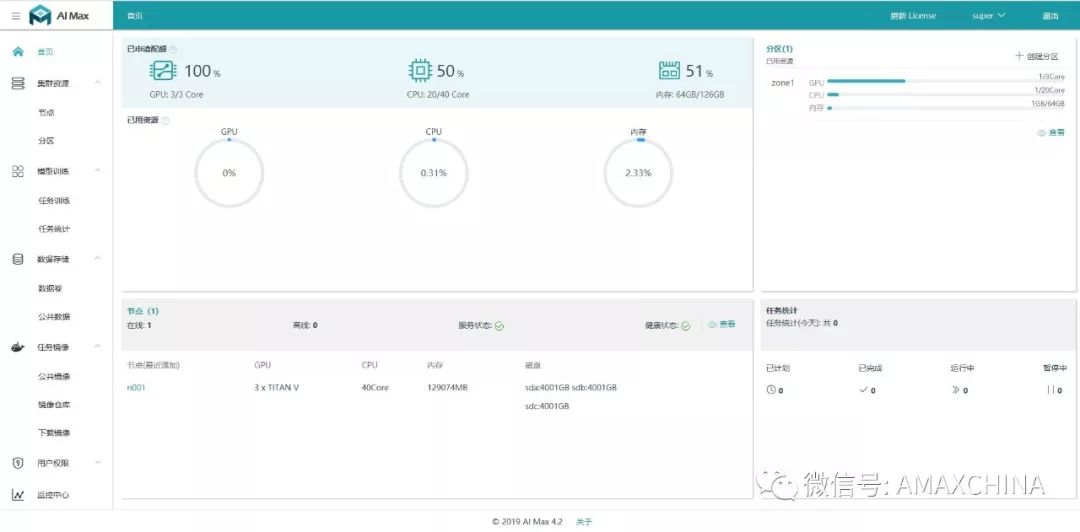
Task: Open node n001 link in node table
Action: click(x=136, y=387)
